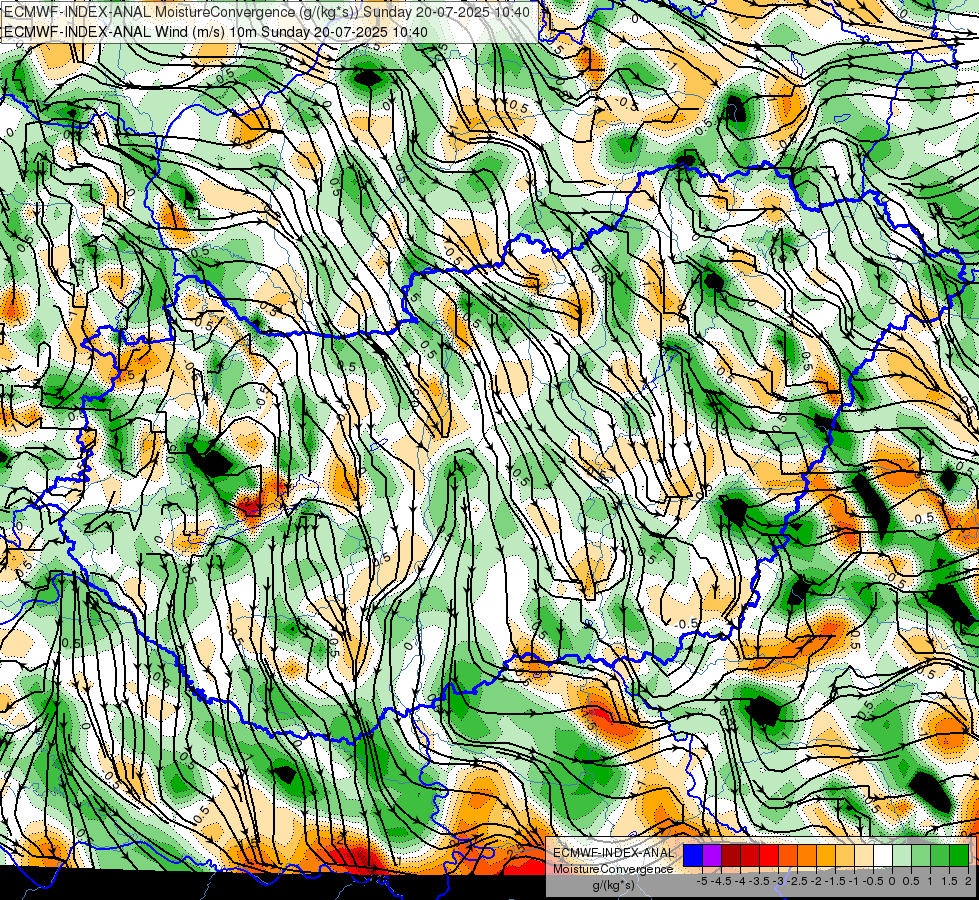Viewport: 979px width, 900px height.
Task: Click the '-3' legend tick label
Action: click(778, 881)
